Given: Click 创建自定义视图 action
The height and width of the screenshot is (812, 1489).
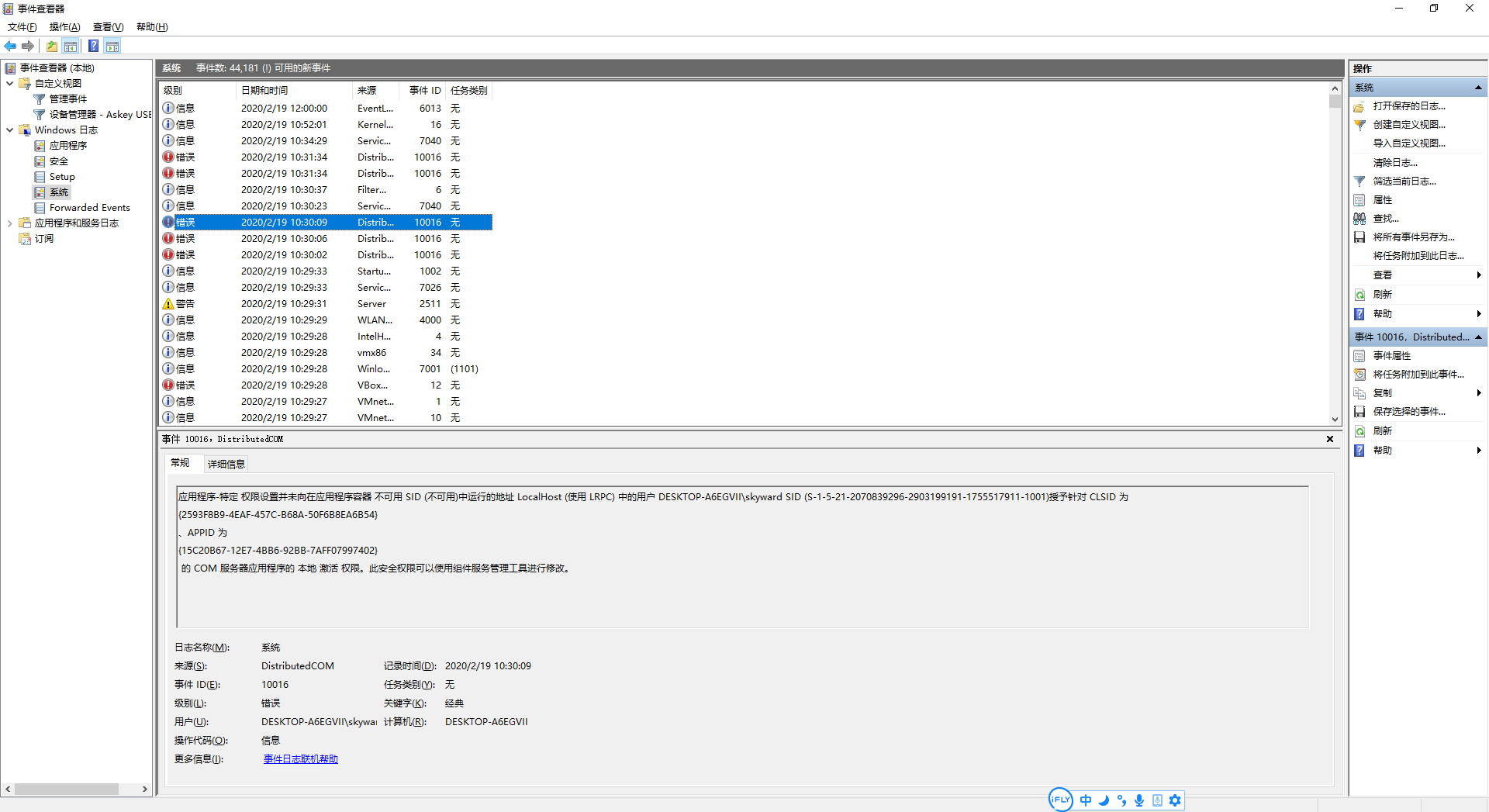Looking at the screenshot, I should click(x=1409, y=125).
